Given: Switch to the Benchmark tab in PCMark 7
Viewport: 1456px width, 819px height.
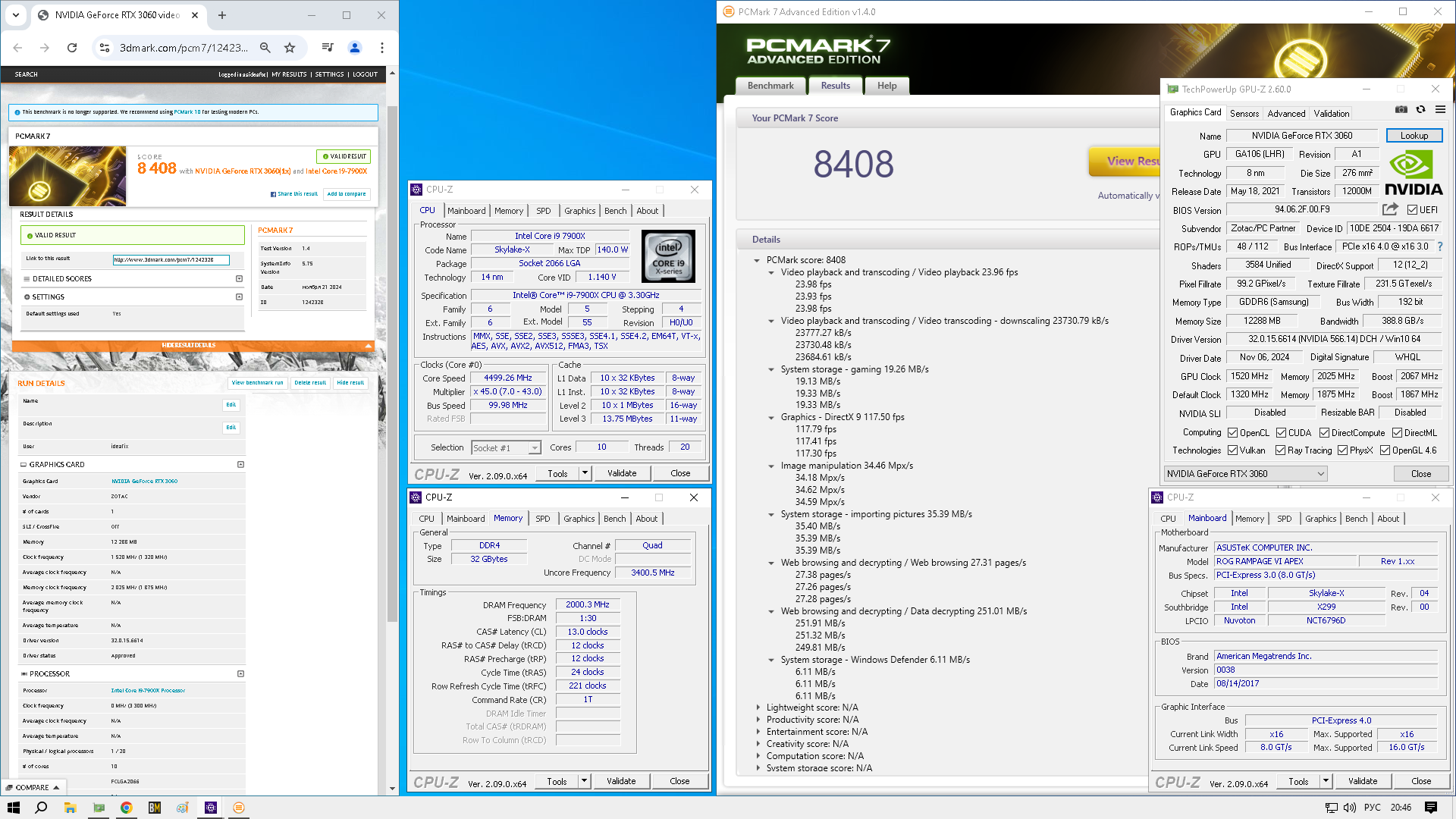Looking at the screenshot, I should 770,86.
